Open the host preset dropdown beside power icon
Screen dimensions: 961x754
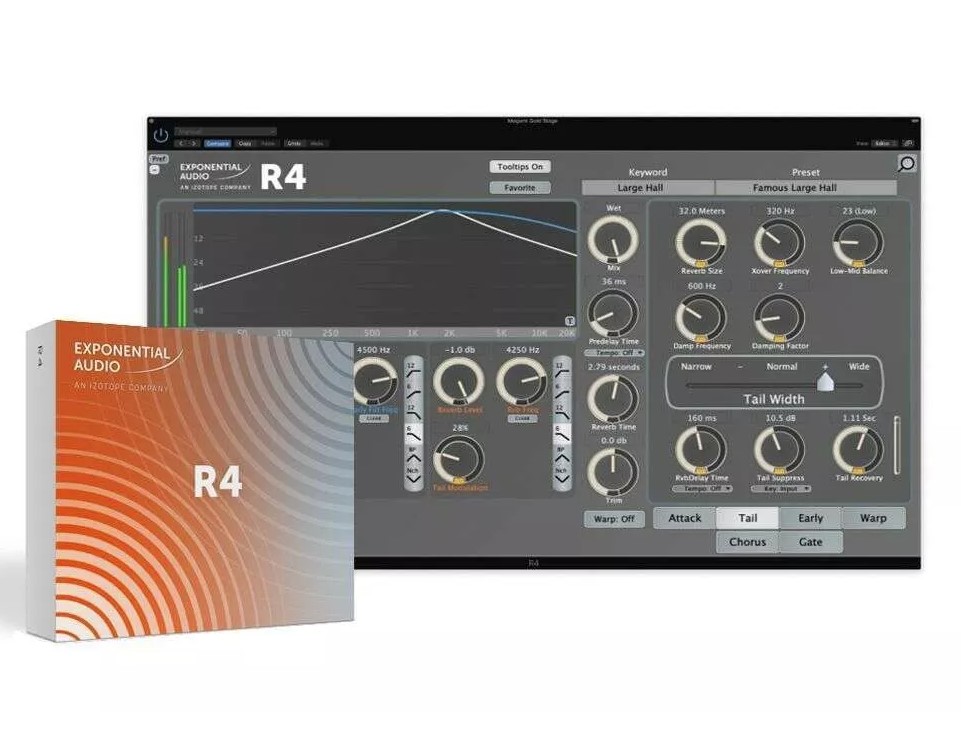coord(226,131)
